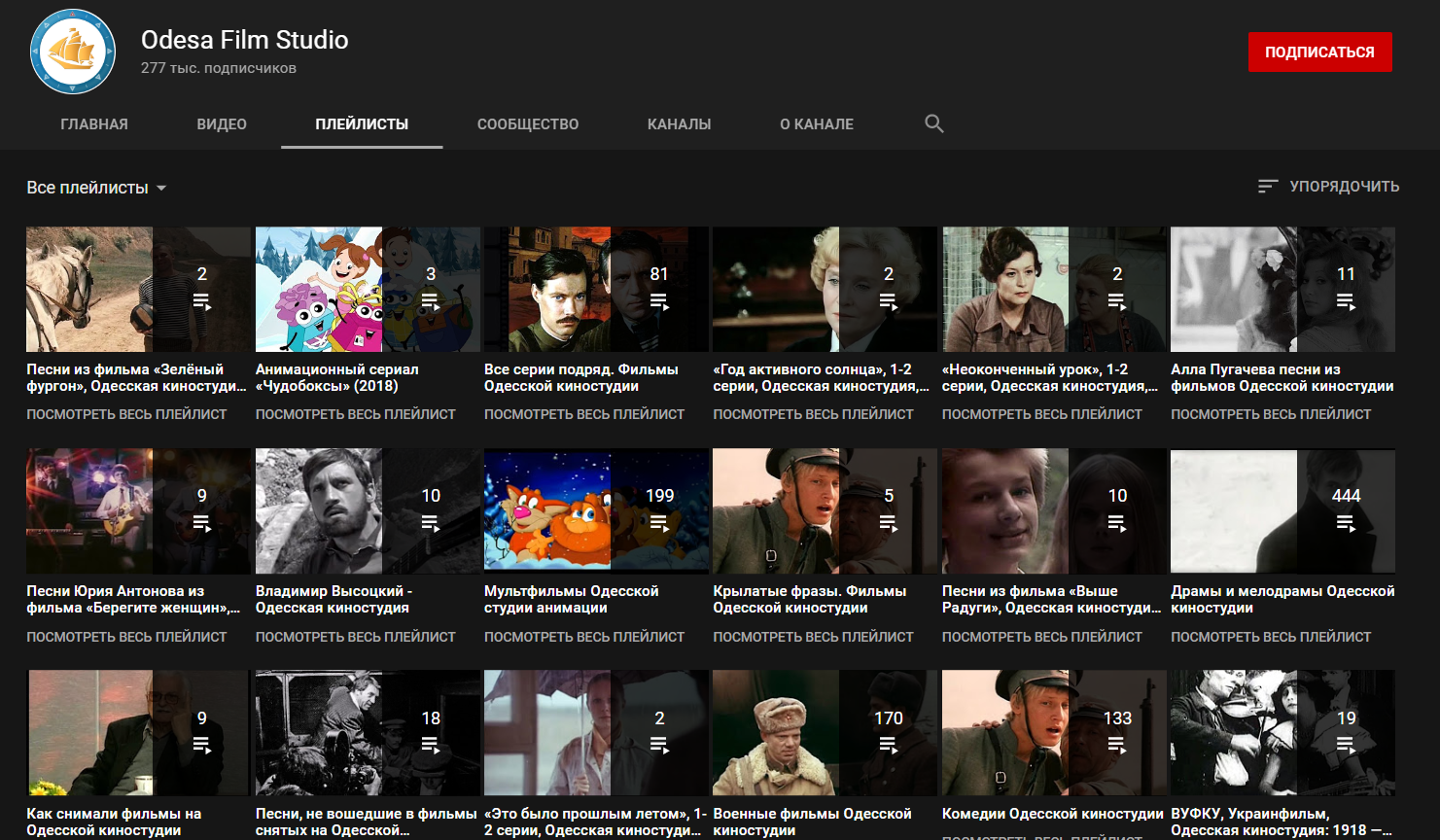Image resolution: width=1440 pixels, height=840 pixels.
Task: Open the Сообщество tab
Action: [527, 124]
